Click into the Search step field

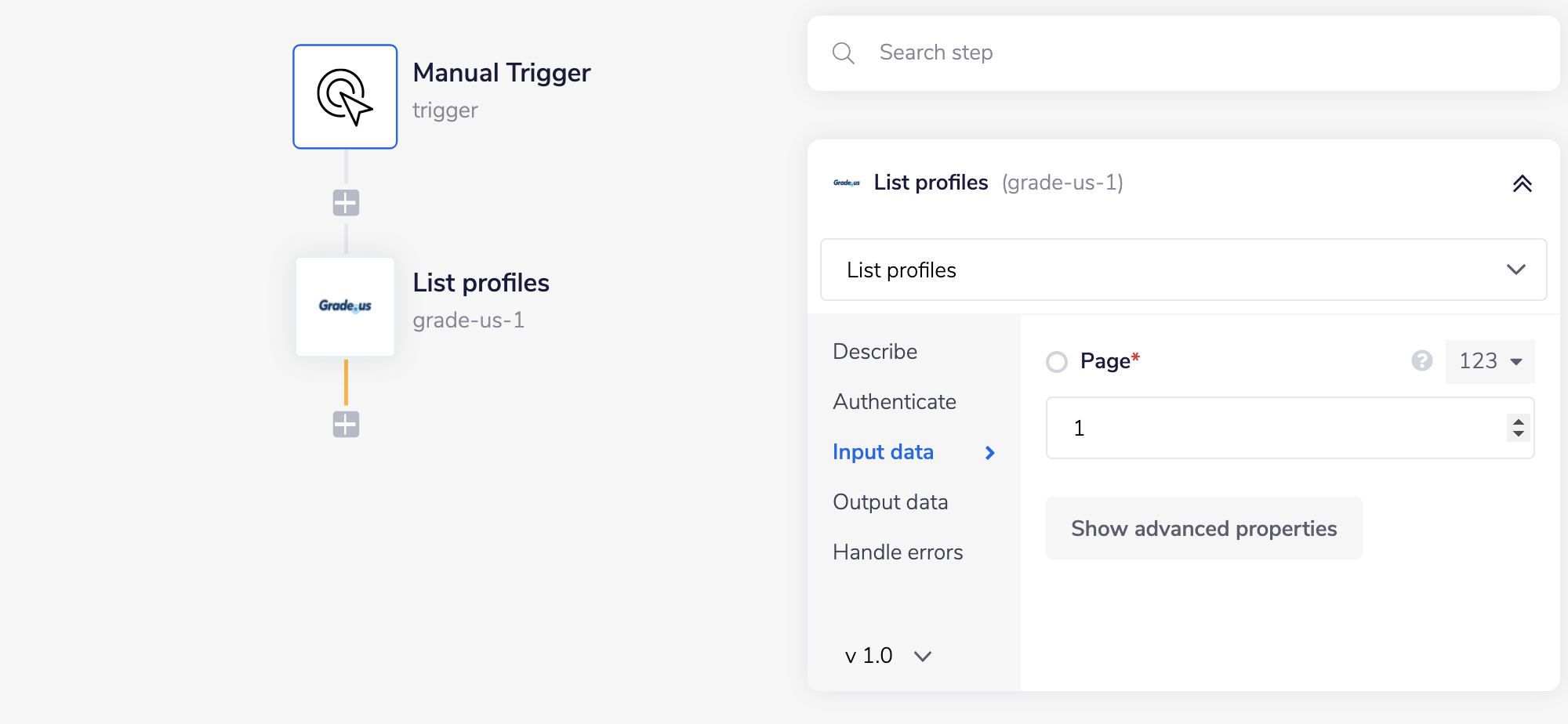coord(1207,52)
